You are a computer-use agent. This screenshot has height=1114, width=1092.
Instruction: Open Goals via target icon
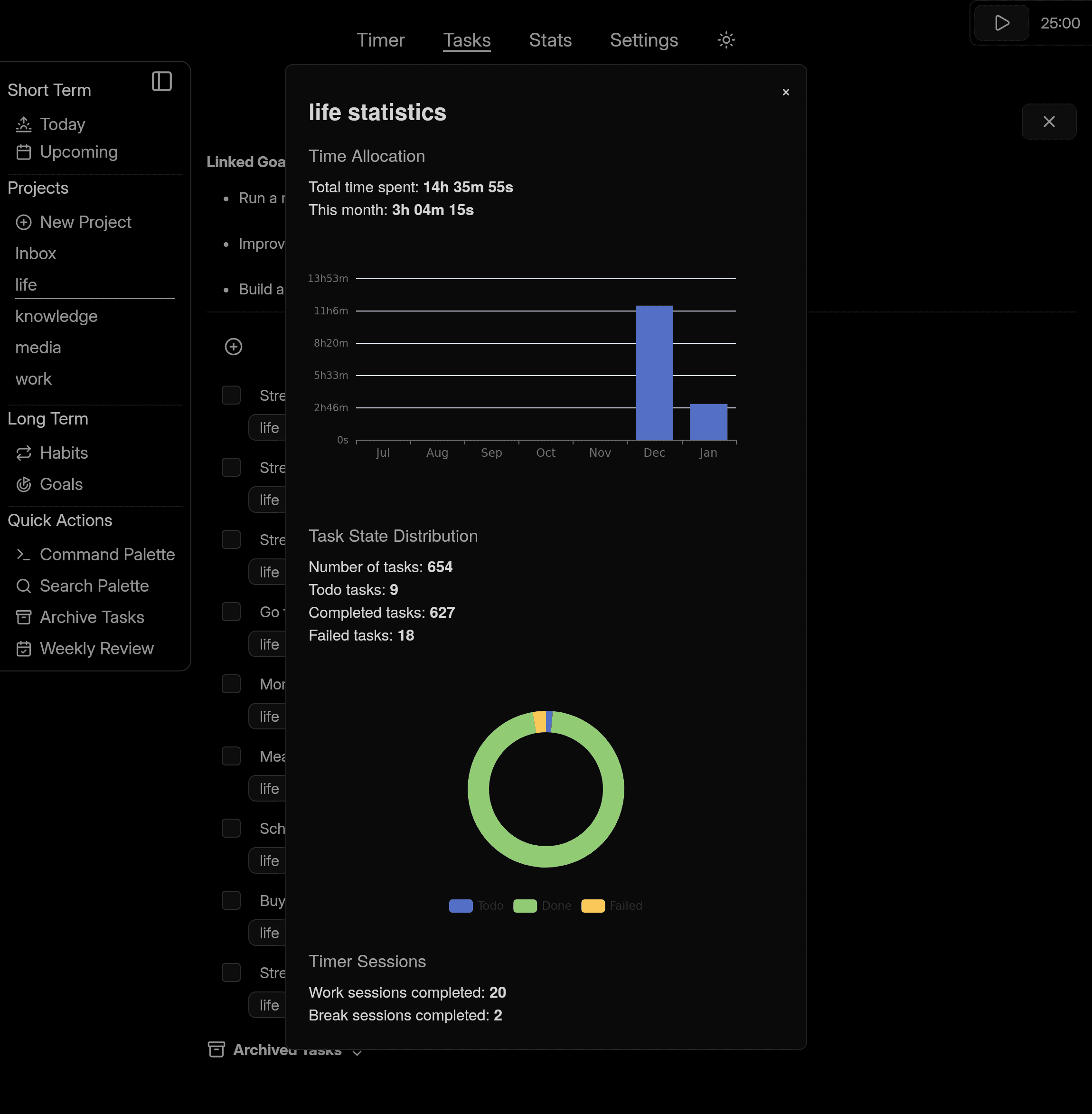[24, 485]
